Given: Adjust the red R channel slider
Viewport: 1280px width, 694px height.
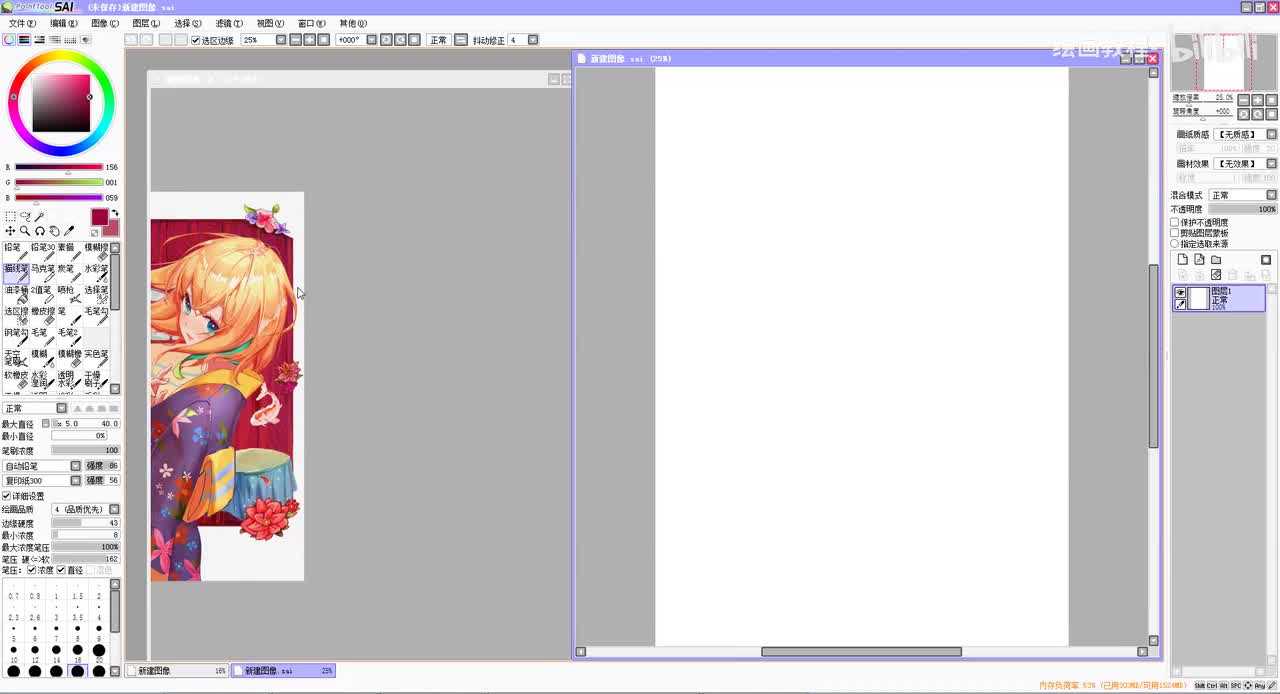Looking at the screenshot, I should 58,167.
